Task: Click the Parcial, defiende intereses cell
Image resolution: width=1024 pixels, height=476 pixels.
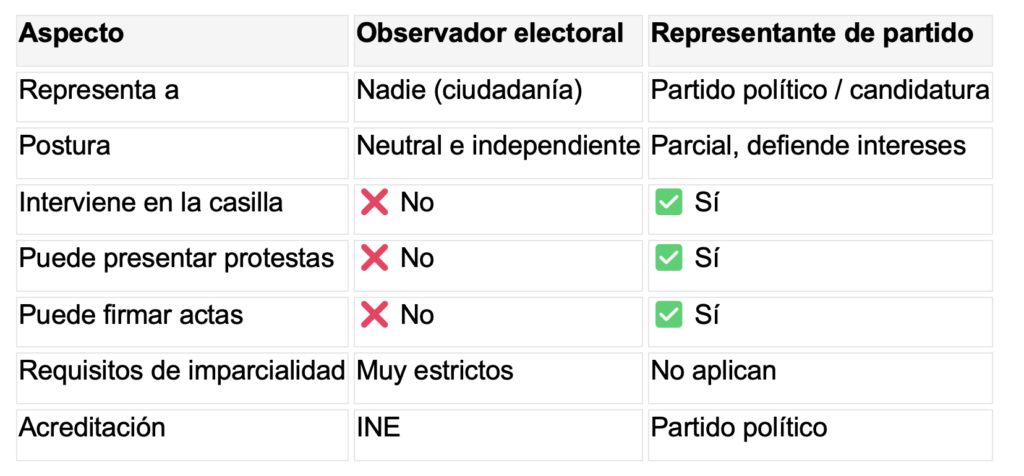Action: pos(808,146)
